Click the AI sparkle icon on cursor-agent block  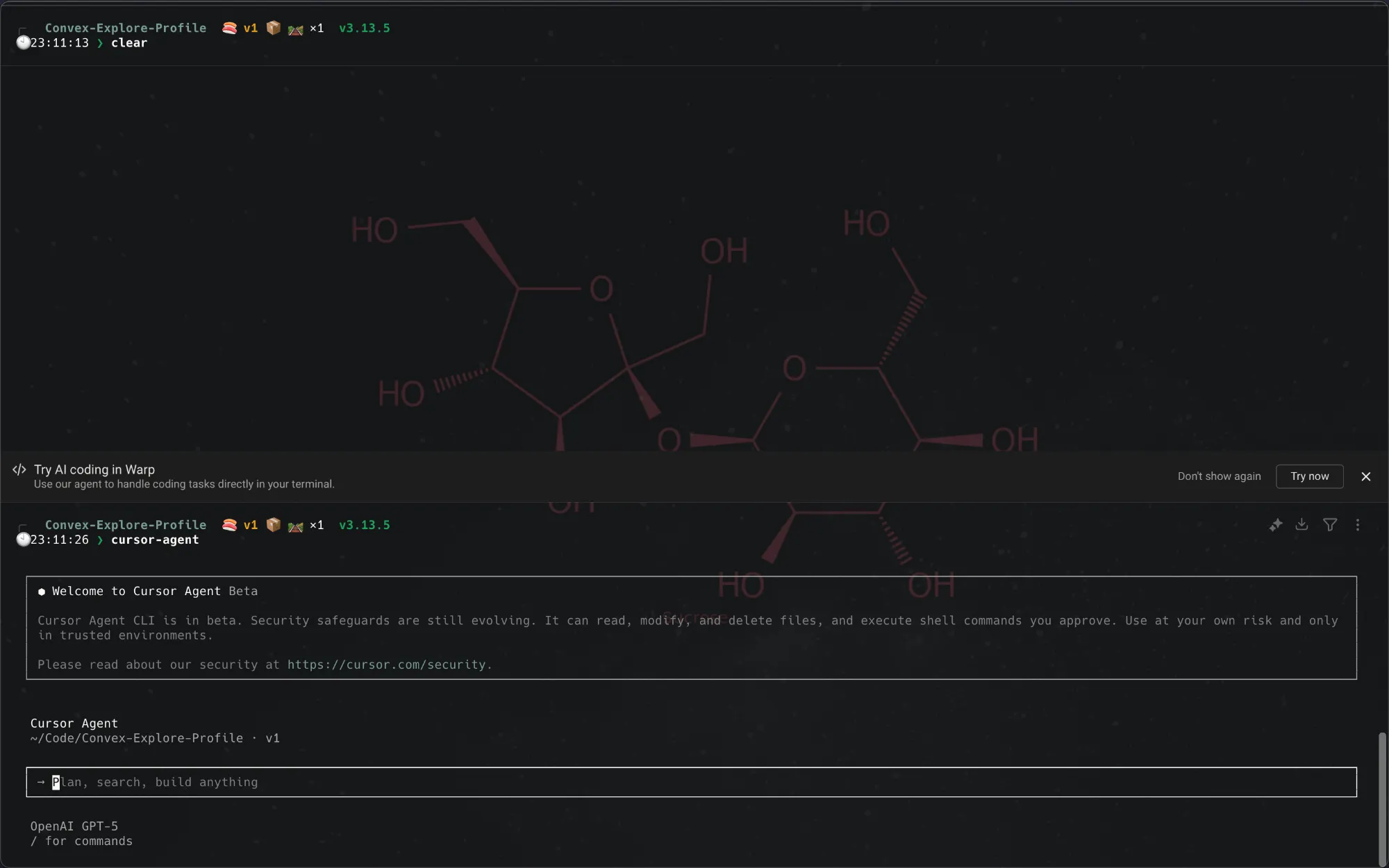1275,525
